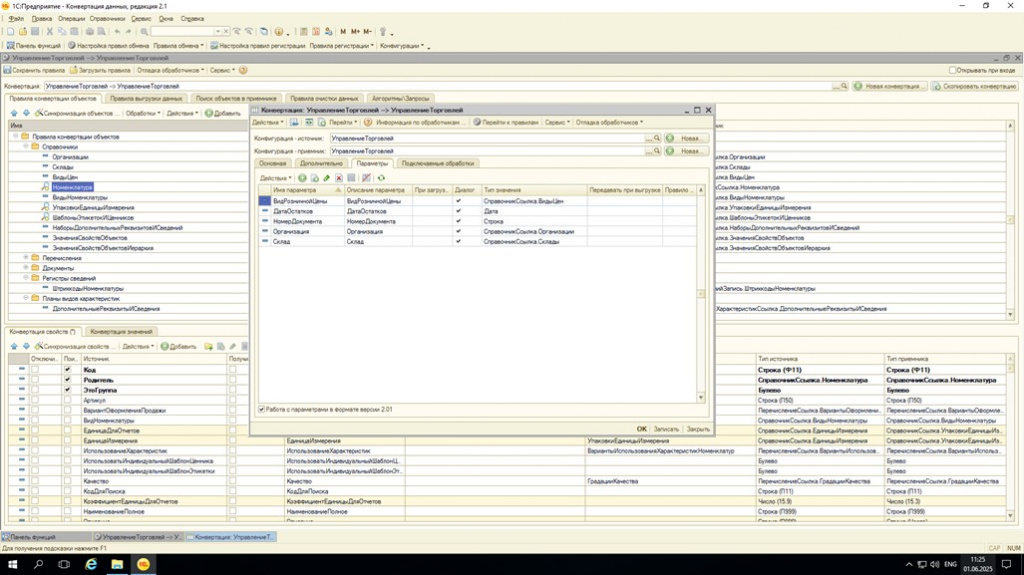
Task: Open File Explorer from the taskbar
Action: [x=117, y=564]
